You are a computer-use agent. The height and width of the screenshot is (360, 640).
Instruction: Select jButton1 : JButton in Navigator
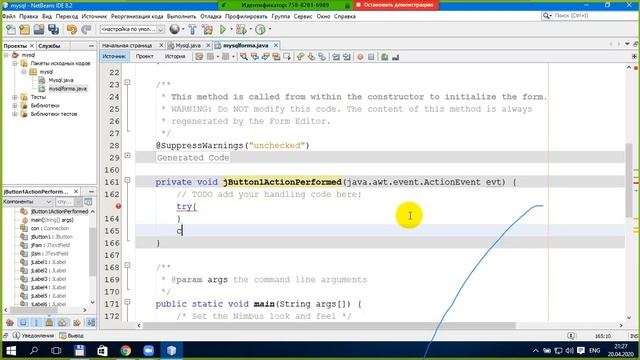51,237
